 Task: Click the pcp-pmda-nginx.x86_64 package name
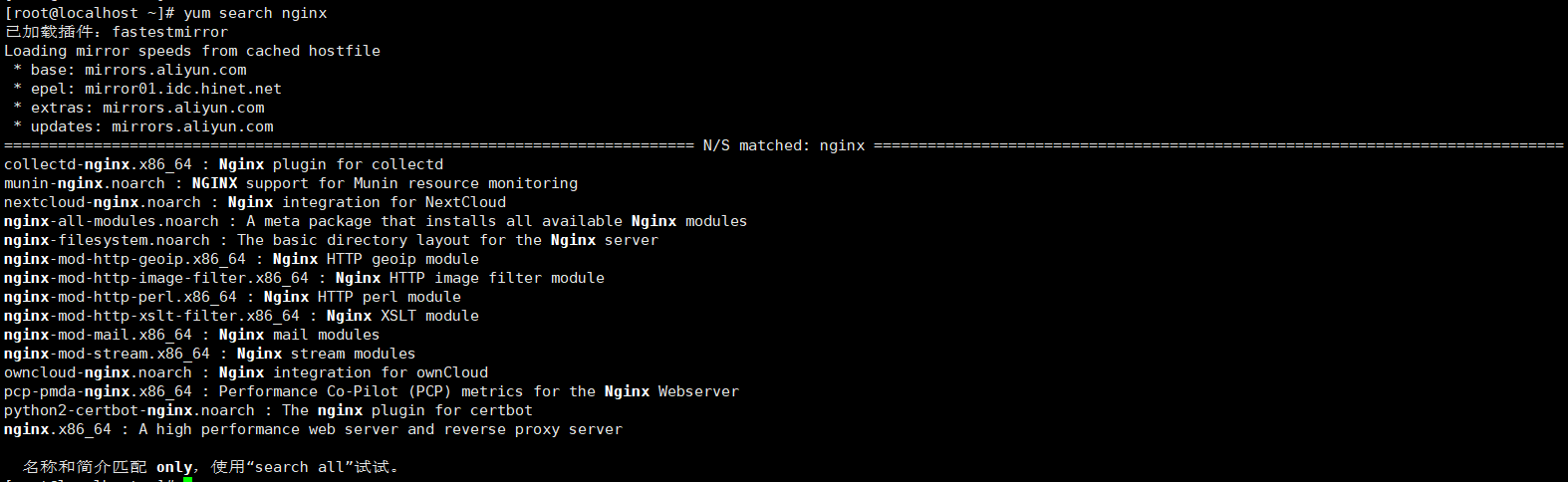98,391
